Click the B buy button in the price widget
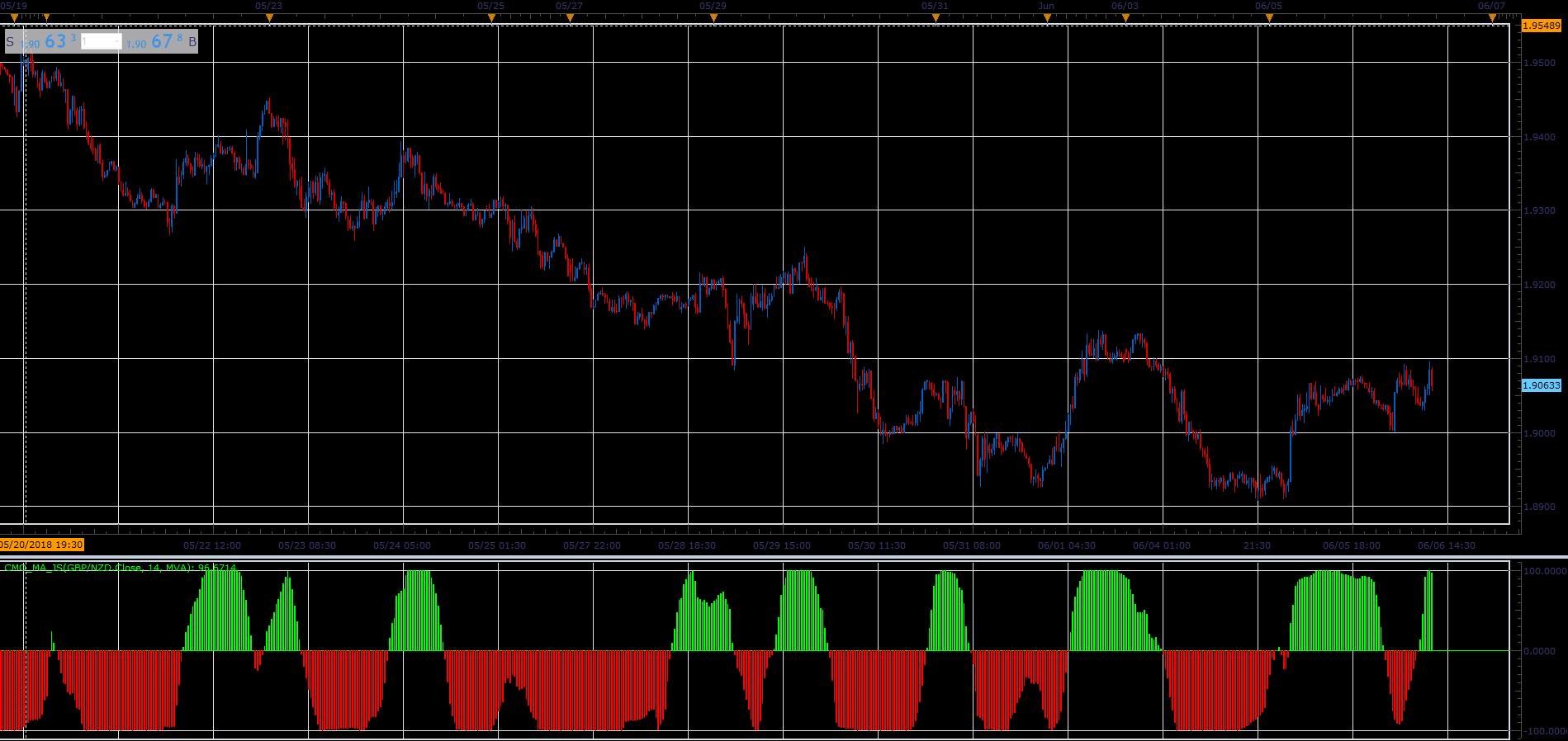1568x741 pixels. click(x=192, y=41)
